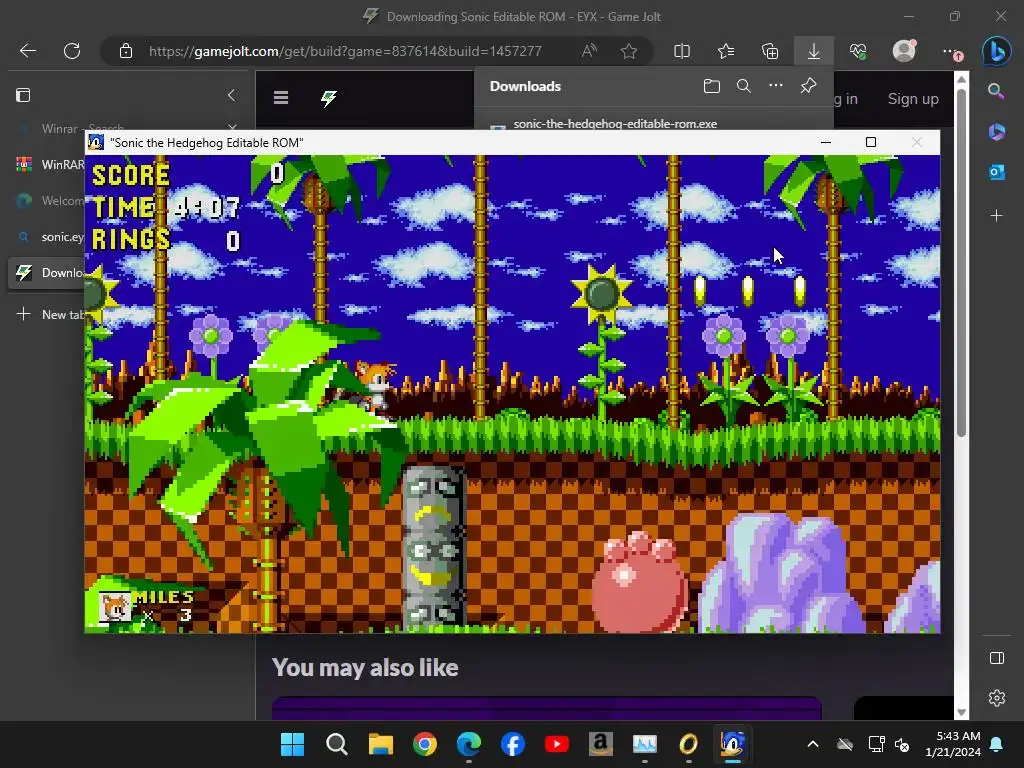Viewport: 1024px width, 768px height.
Task: Open the Sonic game taskbar icon
Action: (x=733, y=744)
